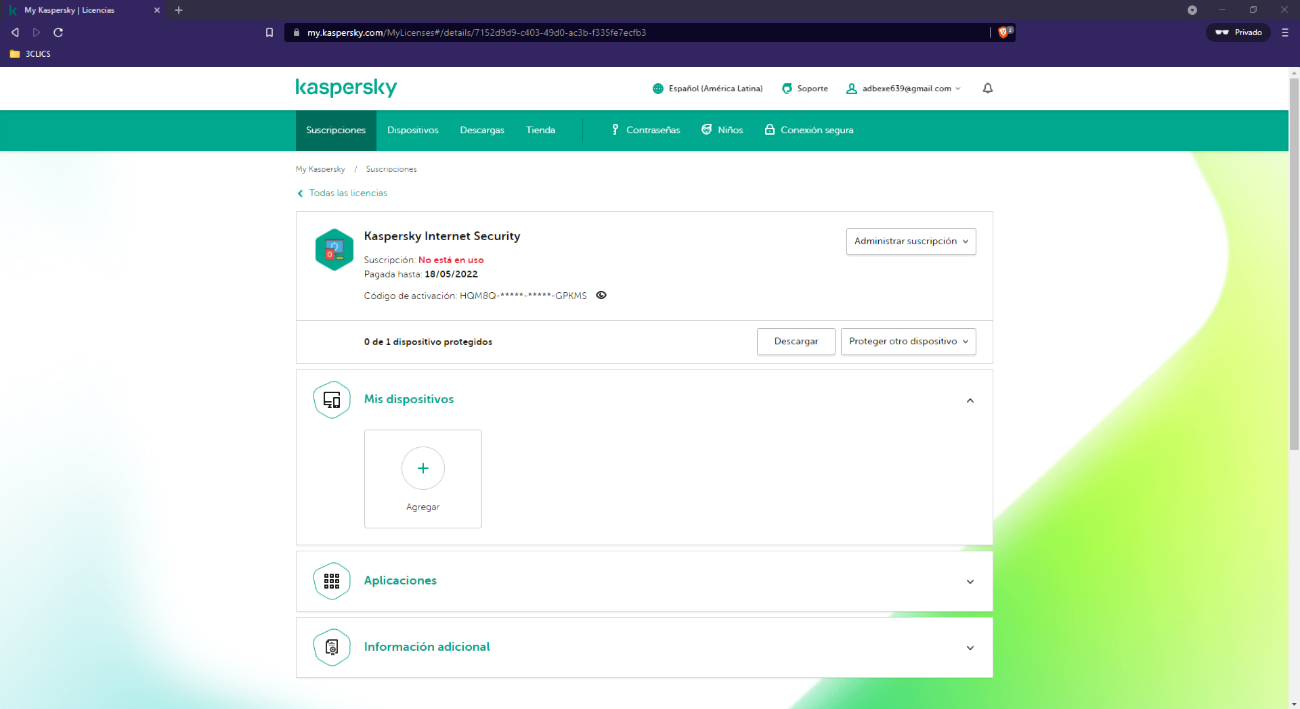
Task: Open the Contraseñas menu item
Action: 646,130
